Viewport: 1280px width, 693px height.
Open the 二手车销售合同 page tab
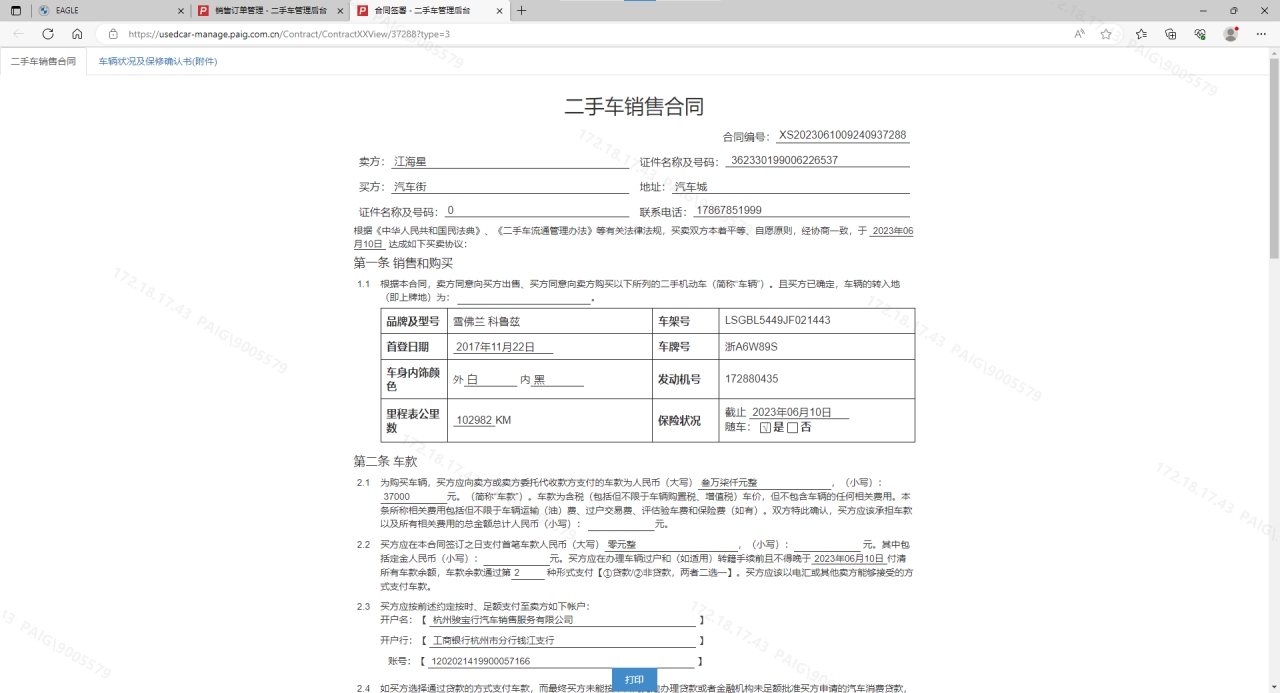click(x=43, y=61)
